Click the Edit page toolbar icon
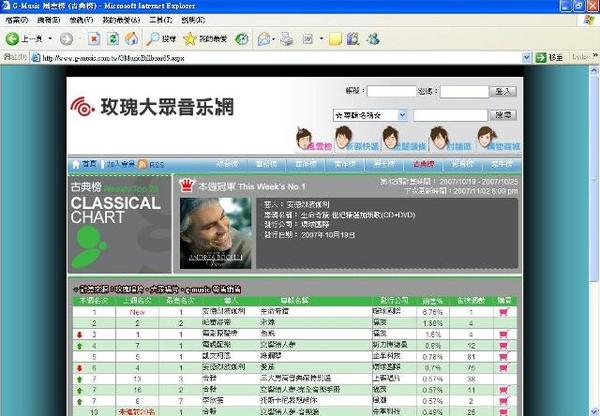The width and height of the screenshot is (600, 416). (308, 39)
